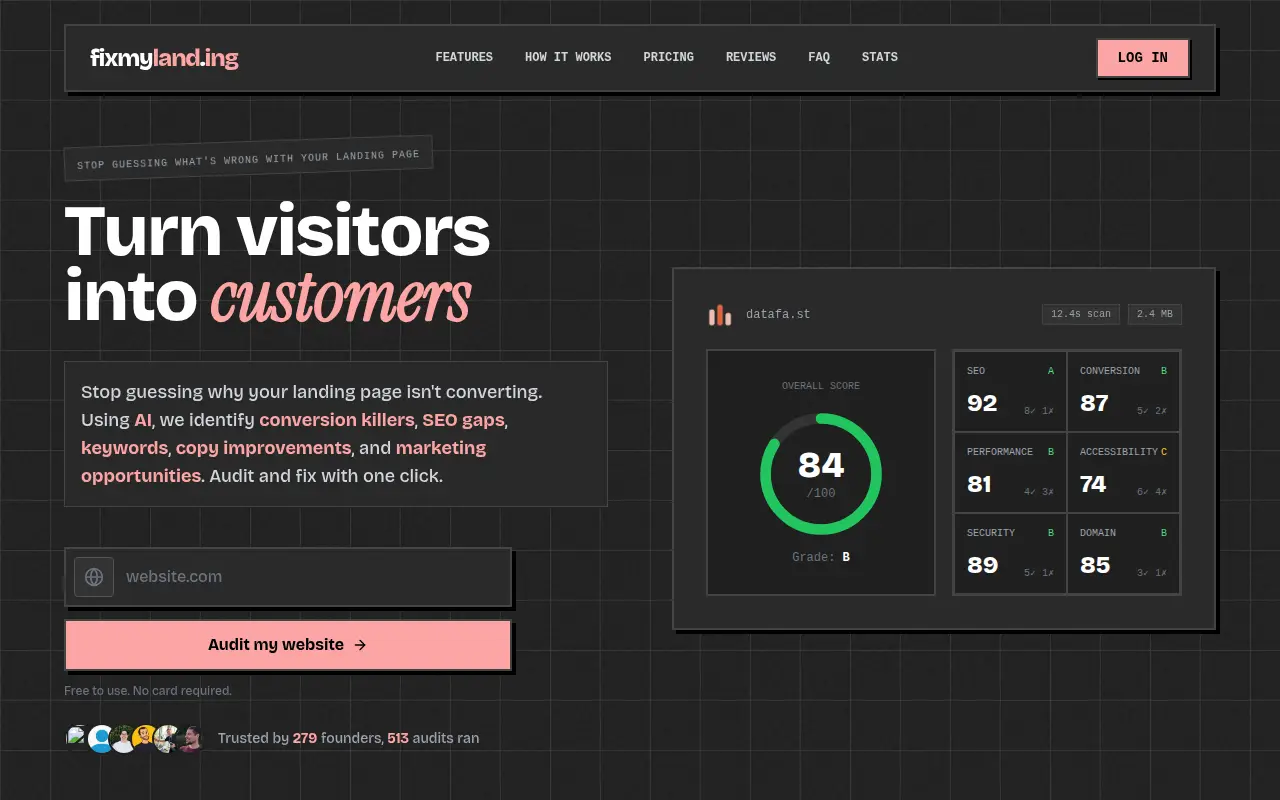Click the Log In button
This screenshot has width=1280, height=800.
click(x=1143, y=58)
